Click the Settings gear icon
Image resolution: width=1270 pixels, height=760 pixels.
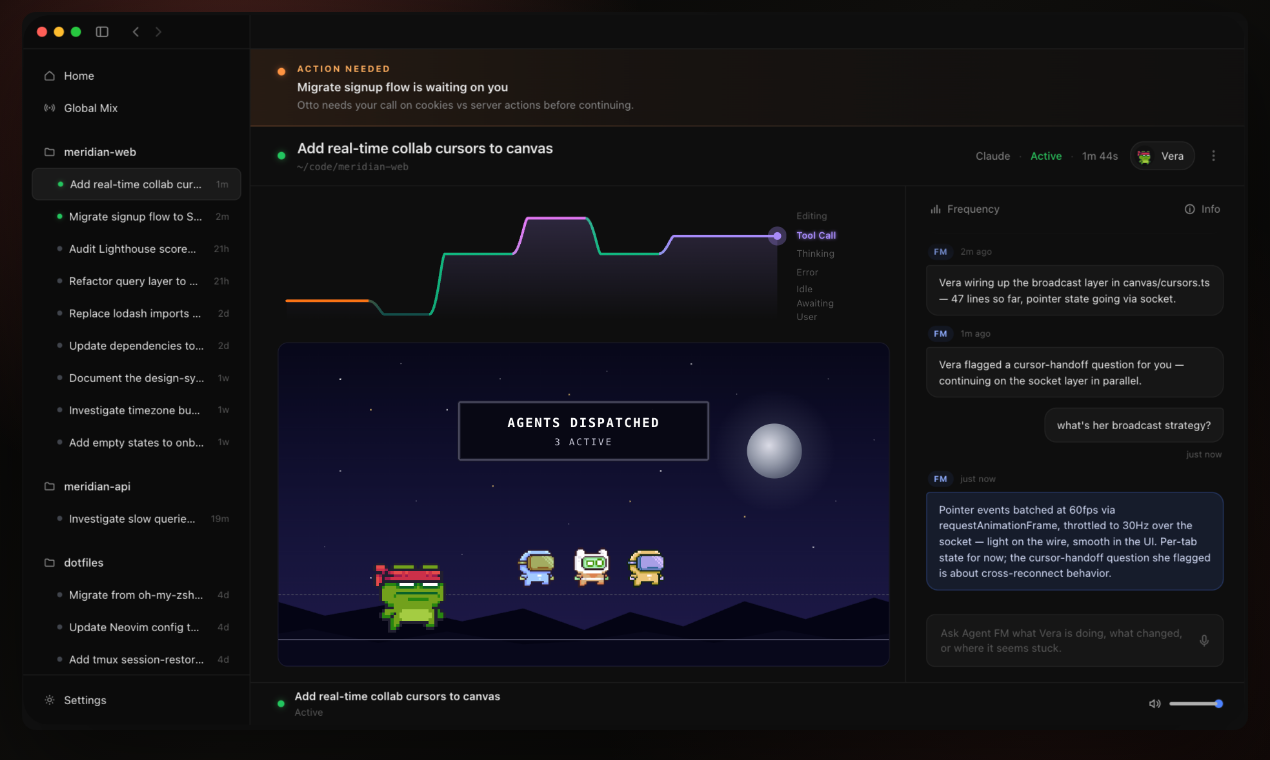(x=49, y=700)
